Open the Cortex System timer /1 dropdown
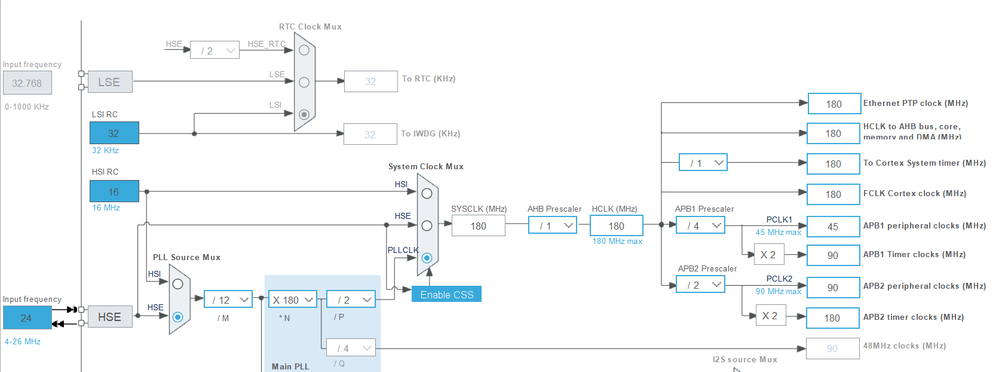The width and height of the screenshot is (999, 372). coord(703,162)
